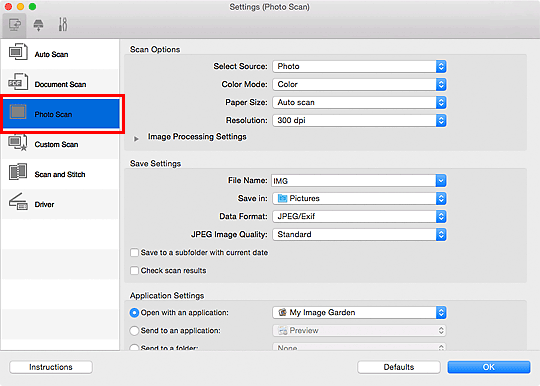Enable Check scan results checkbox
The height and width of the screenshot is (386, 540).
[134, 270]
